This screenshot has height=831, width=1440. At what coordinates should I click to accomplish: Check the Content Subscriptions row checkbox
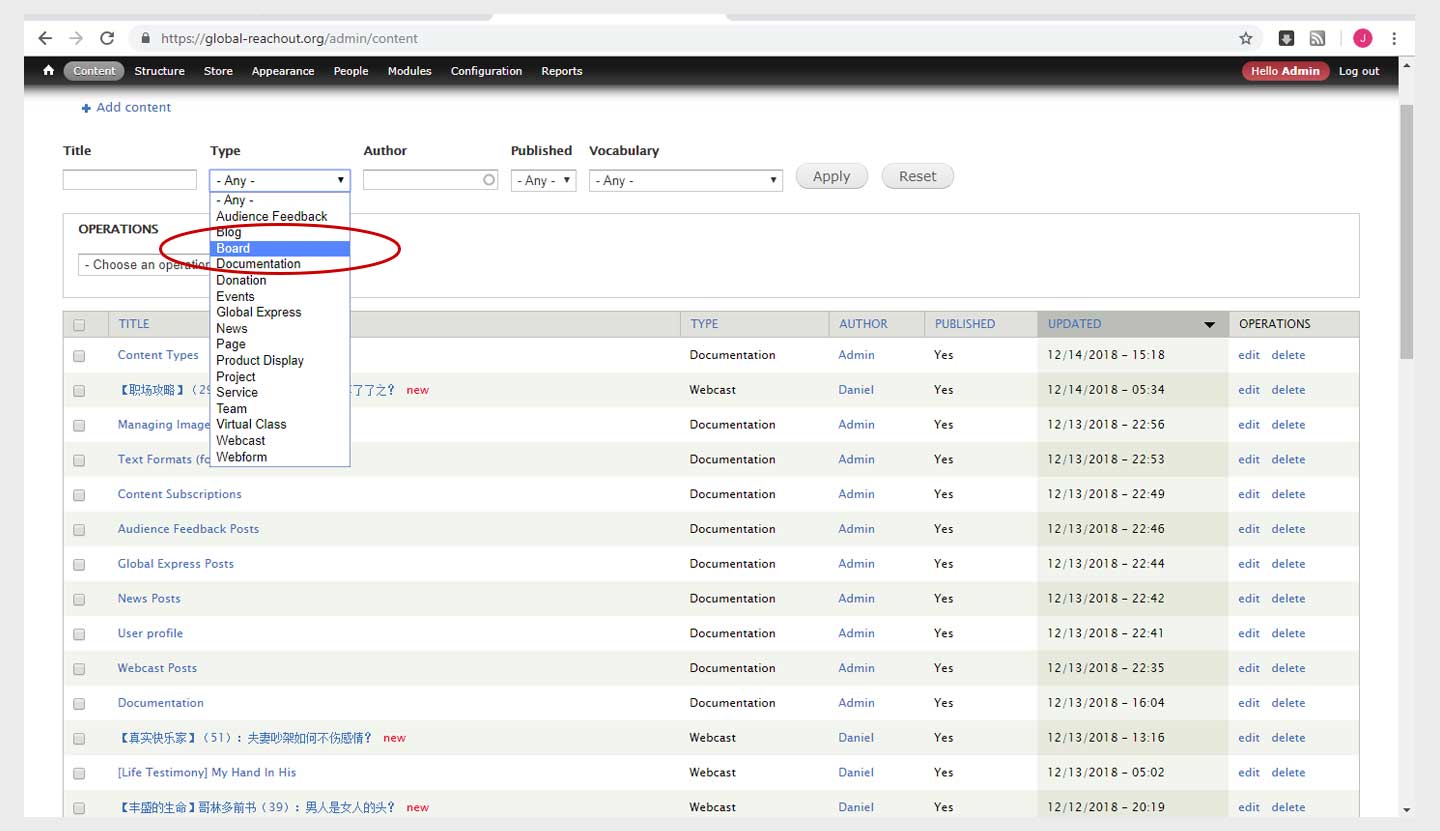[79, 495]
